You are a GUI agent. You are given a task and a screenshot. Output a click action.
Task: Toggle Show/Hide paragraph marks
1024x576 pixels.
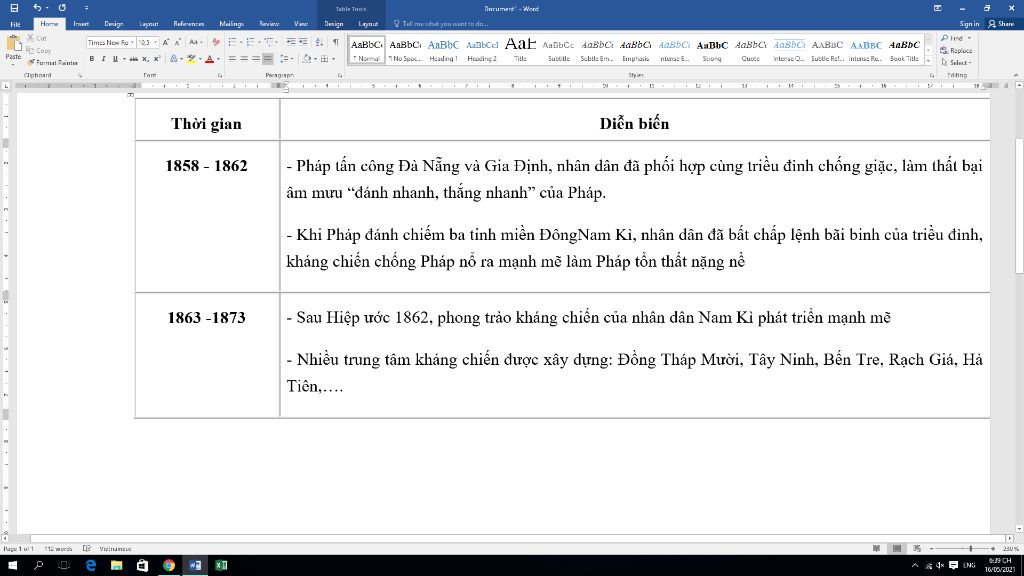point(336,42)
